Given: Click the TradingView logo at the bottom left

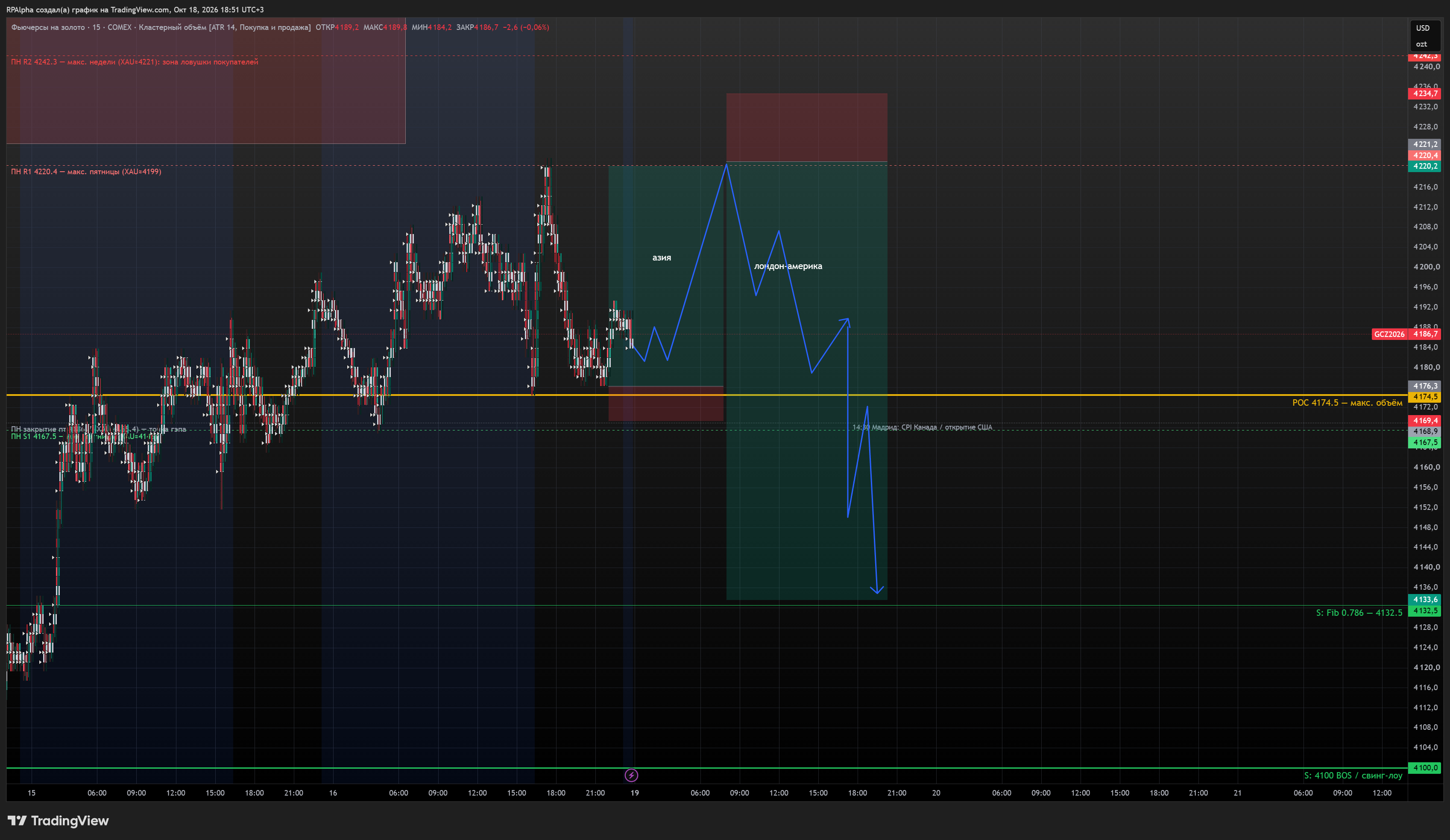Looking at the screenshot, I should (58, 820).
